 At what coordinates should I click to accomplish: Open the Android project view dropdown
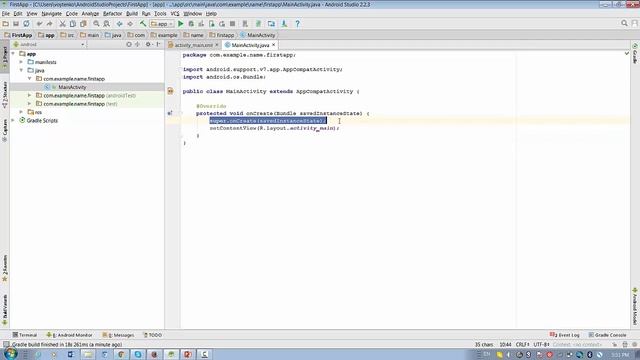pos(49,44)
